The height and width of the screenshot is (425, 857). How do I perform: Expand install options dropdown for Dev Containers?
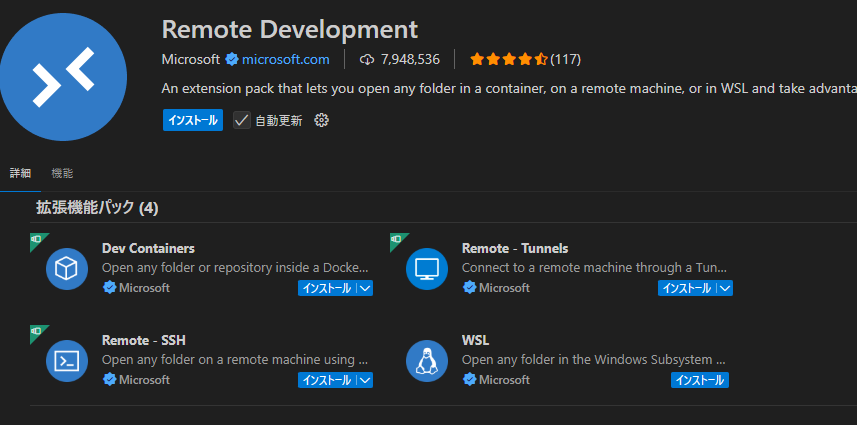[366, 288]
